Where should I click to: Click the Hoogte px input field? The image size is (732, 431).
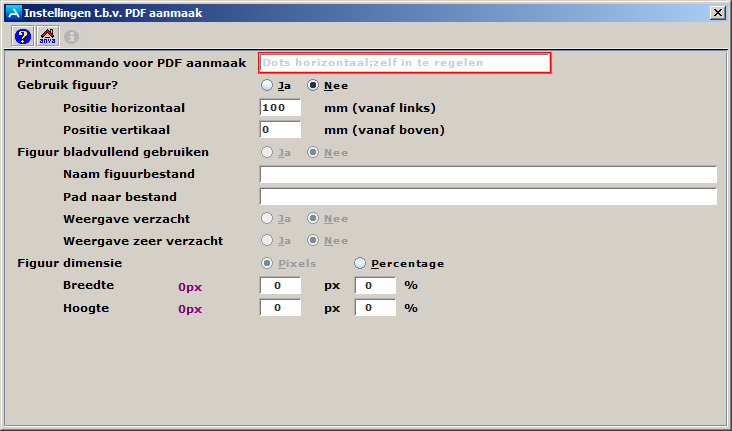click(x=280, y=308)
